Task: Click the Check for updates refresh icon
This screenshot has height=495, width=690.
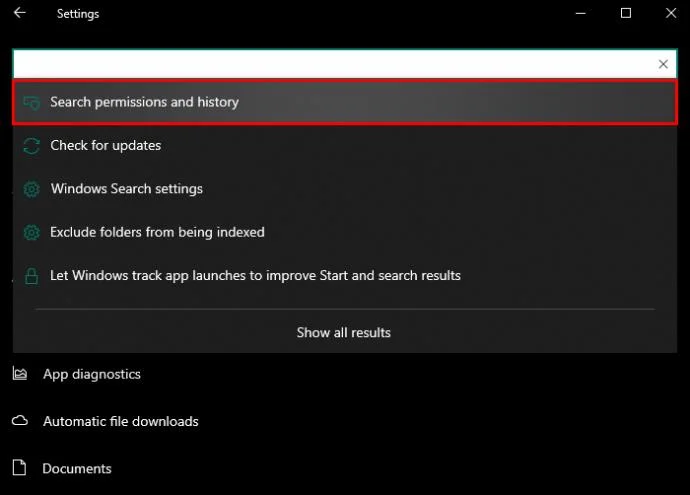Action: [x=32, y=146]
